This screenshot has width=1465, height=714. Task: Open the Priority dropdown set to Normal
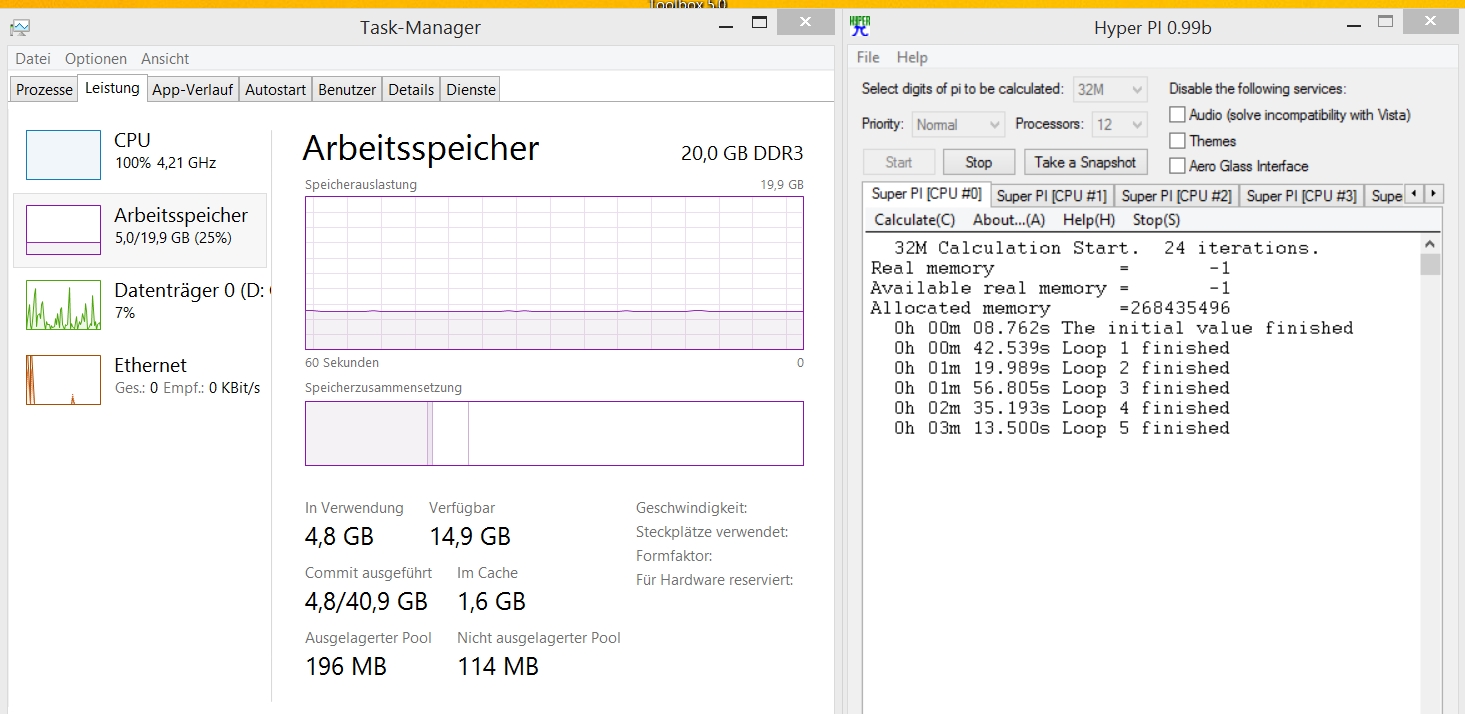(957, 125)
